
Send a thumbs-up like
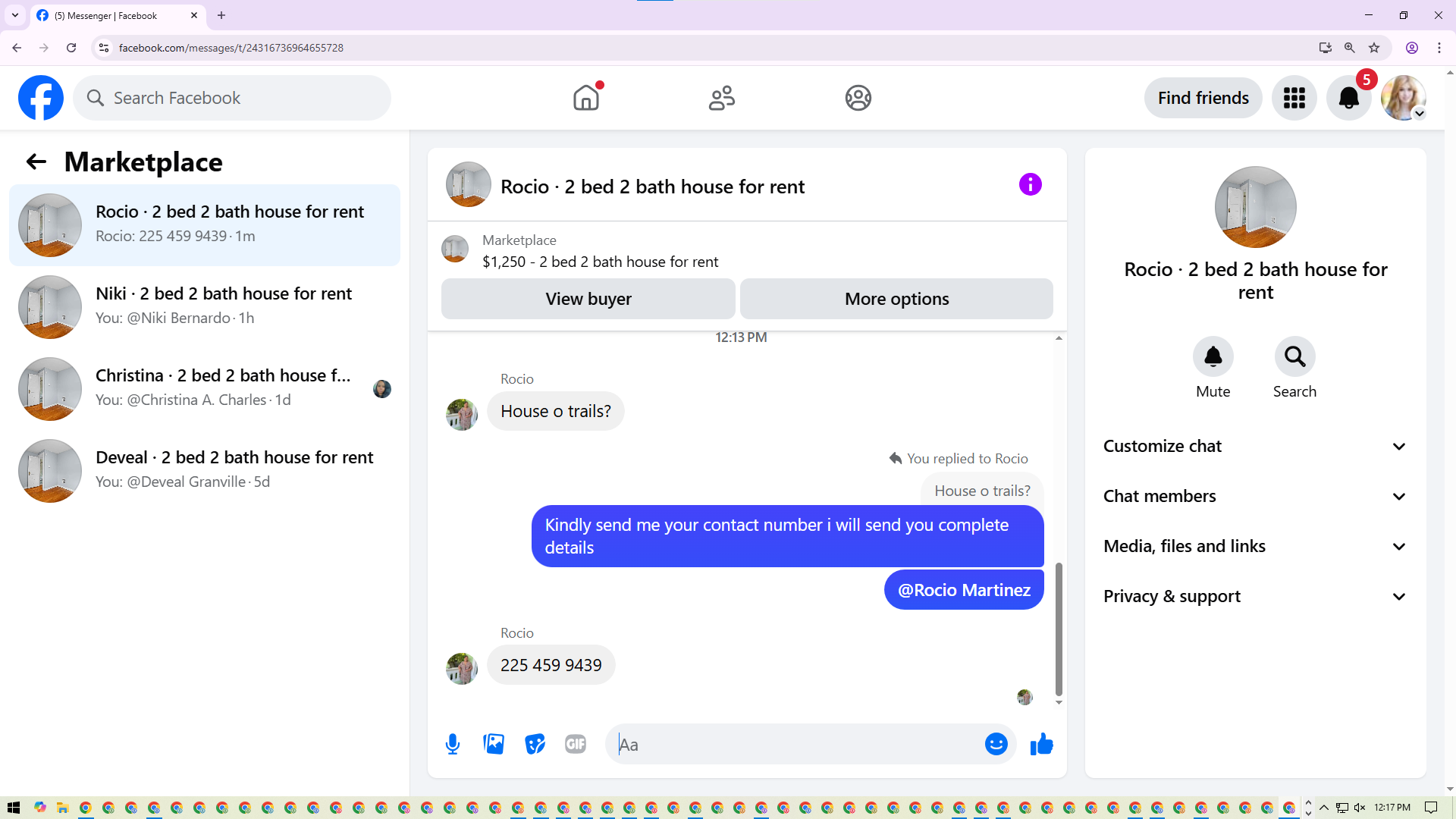tap(1042, 744)
